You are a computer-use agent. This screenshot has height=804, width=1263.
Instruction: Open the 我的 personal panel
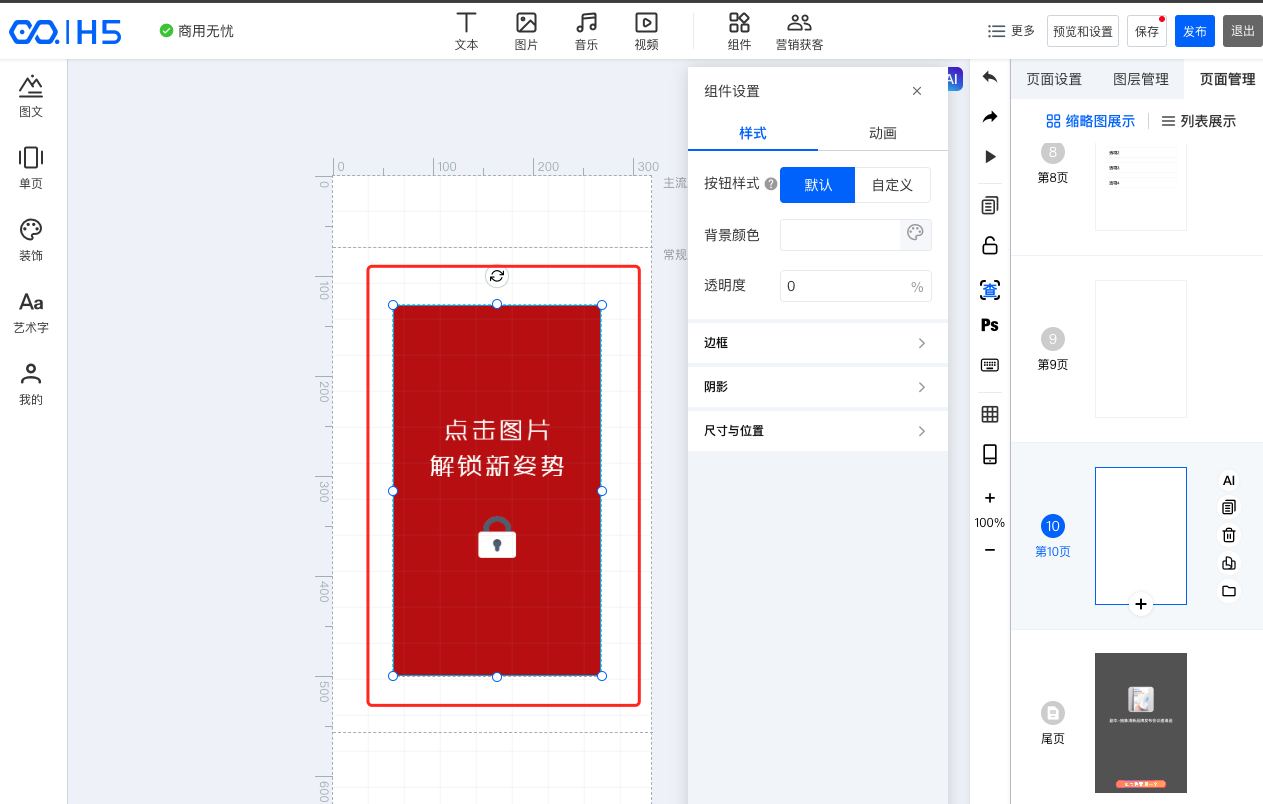(31, 384)
